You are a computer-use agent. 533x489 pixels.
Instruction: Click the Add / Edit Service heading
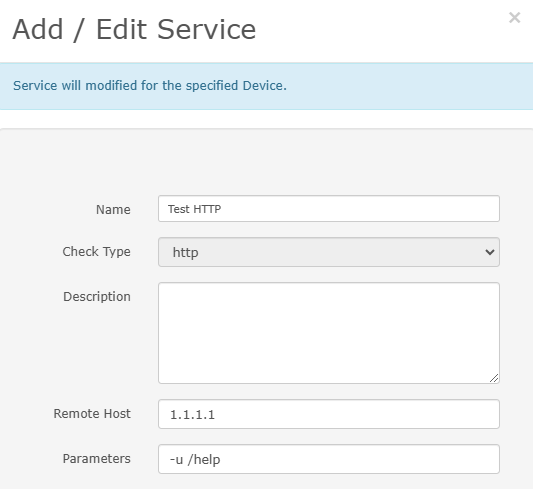click(134, 30)
